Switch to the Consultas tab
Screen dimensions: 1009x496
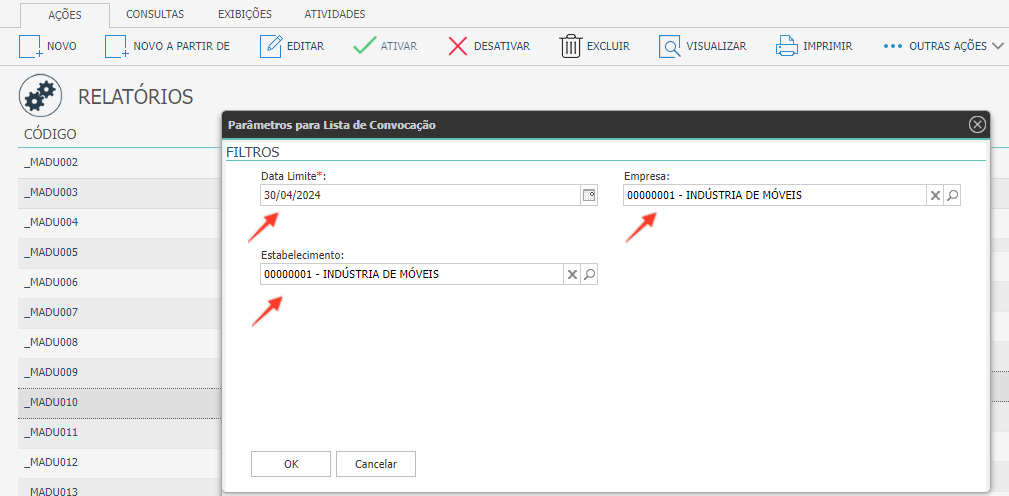click(155, 14)
